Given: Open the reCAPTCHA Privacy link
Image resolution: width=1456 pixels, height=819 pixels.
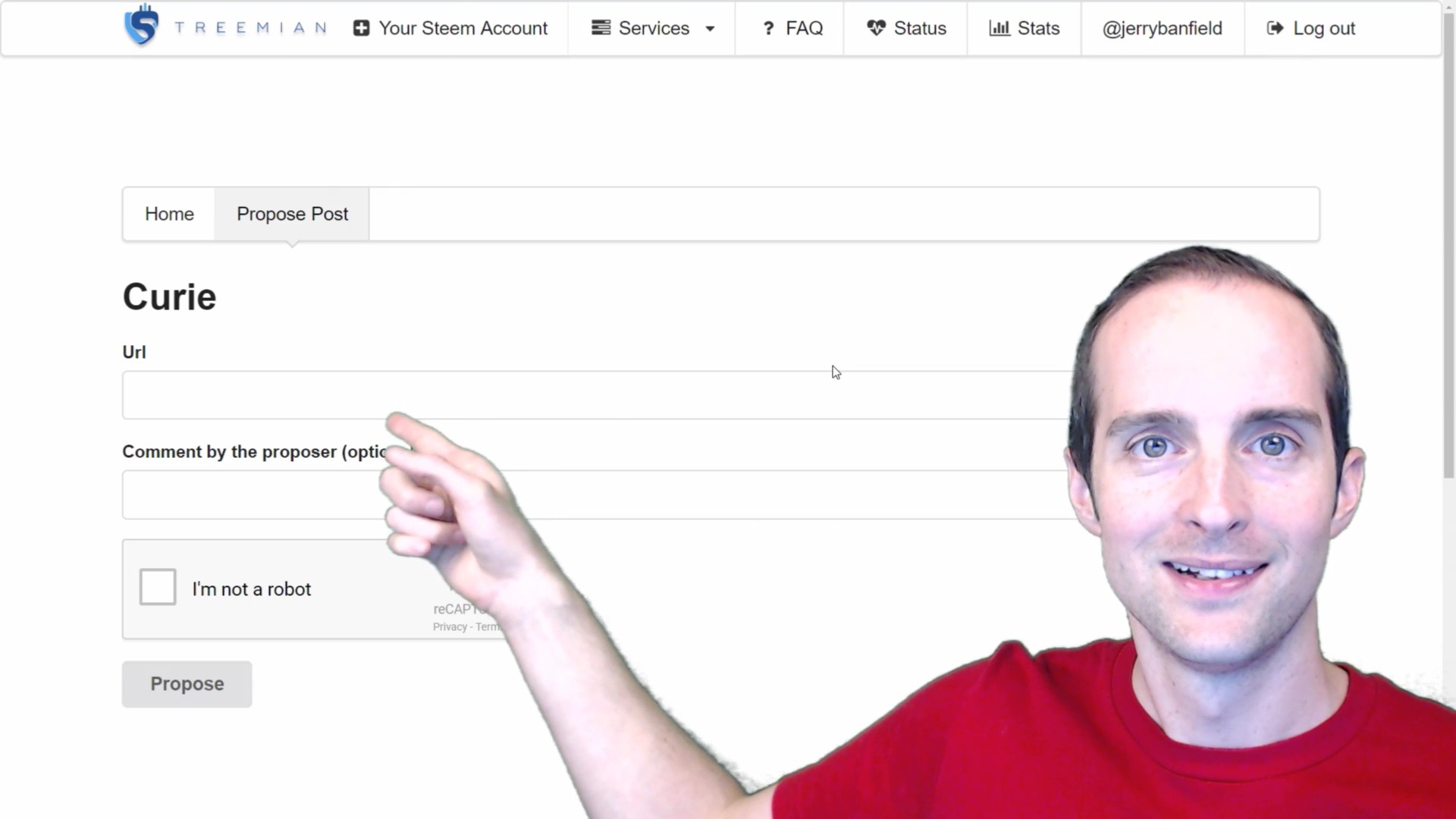Looking at the screenshot, I should pos(450,627).
